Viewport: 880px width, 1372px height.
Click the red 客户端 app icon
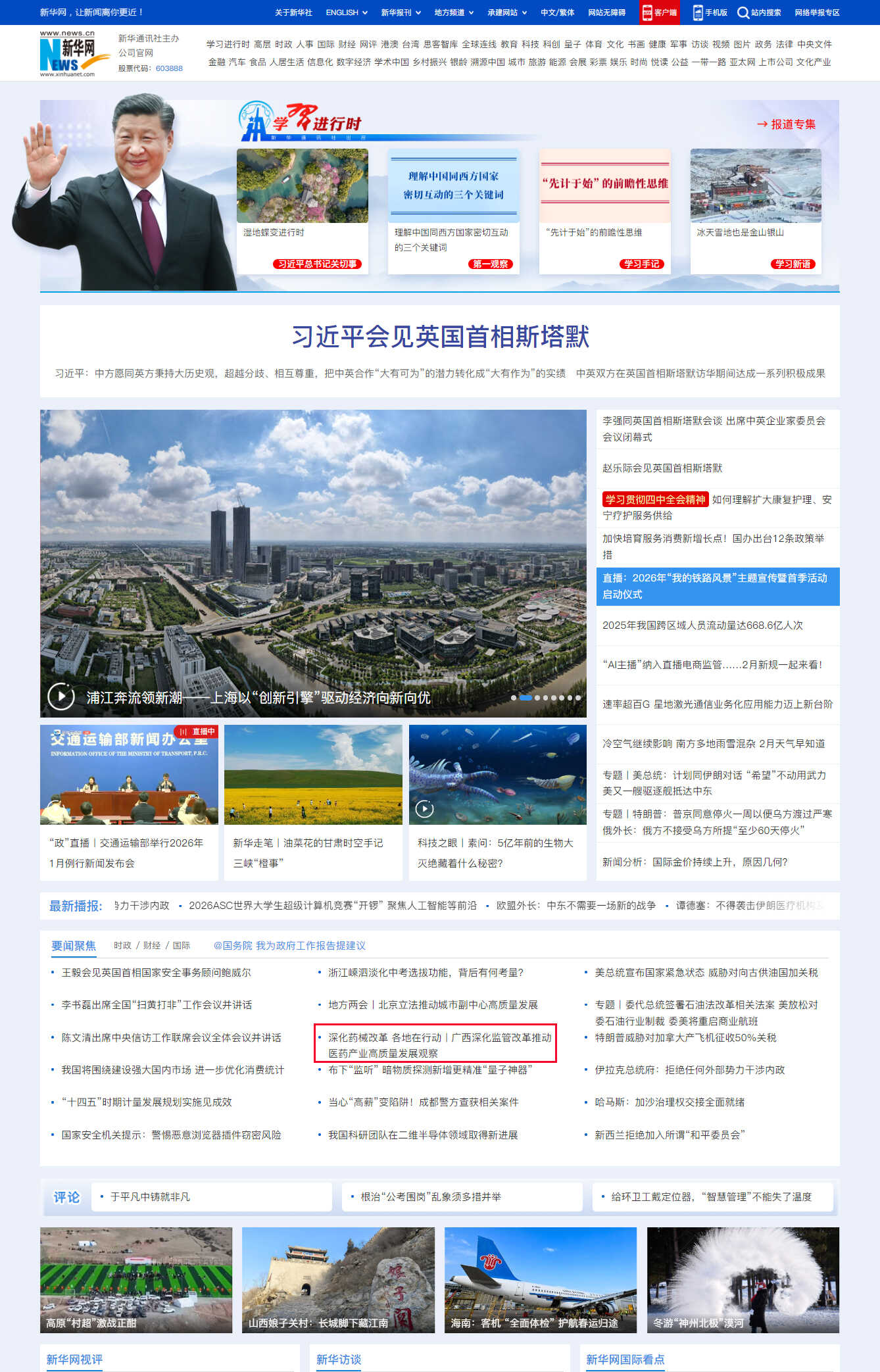tap(647, 12)
